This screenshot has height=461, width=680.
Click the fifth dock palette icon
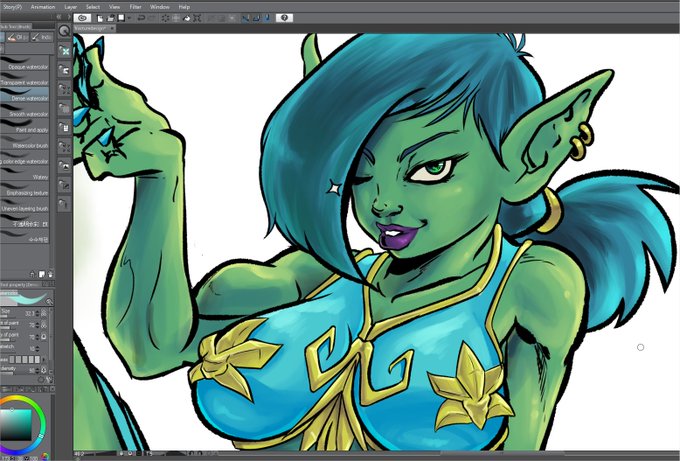[65, 128]
